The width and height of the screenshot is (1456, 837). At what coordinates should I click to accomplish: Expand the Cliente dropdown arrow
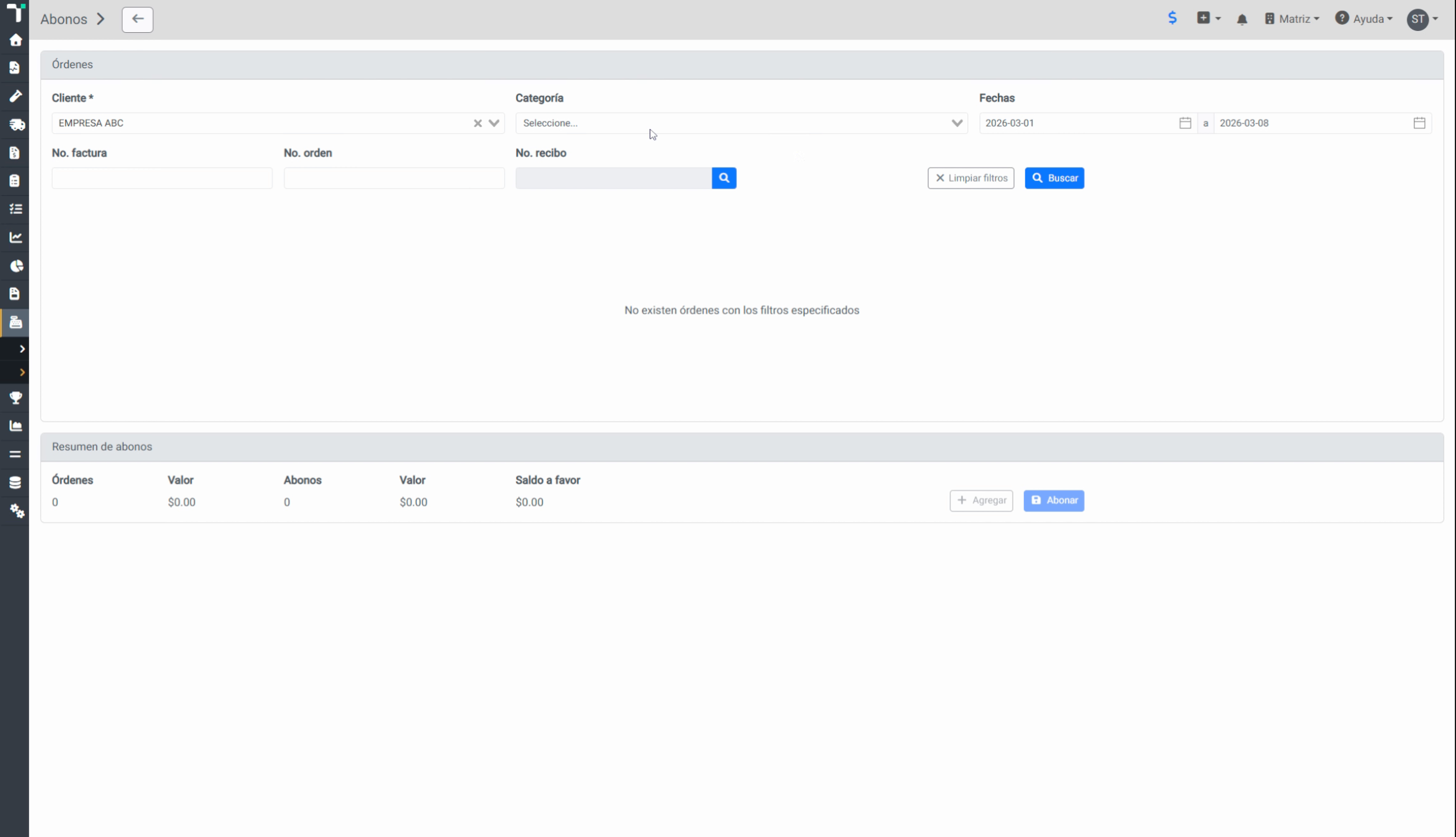click(494, 123)
